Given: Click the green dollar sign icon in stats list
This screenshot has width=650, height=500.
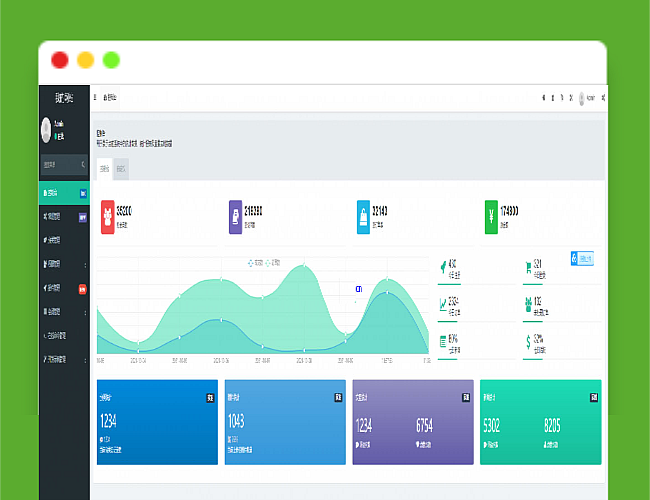Looking at the screenshot, I should tap(527, 342).
